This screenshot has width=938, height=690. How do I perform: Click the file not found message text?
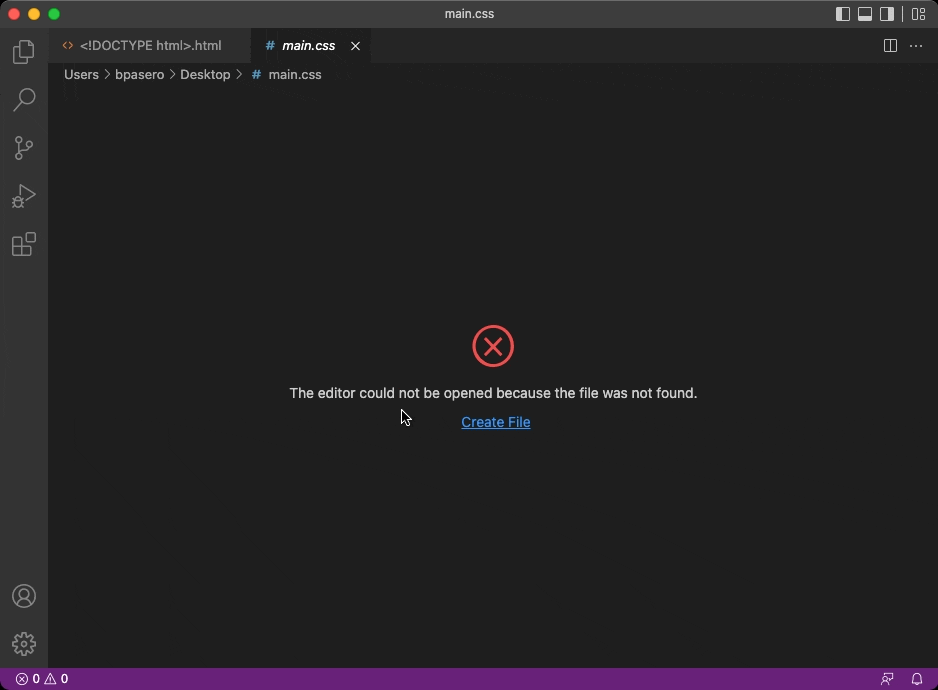pos(494,393)
